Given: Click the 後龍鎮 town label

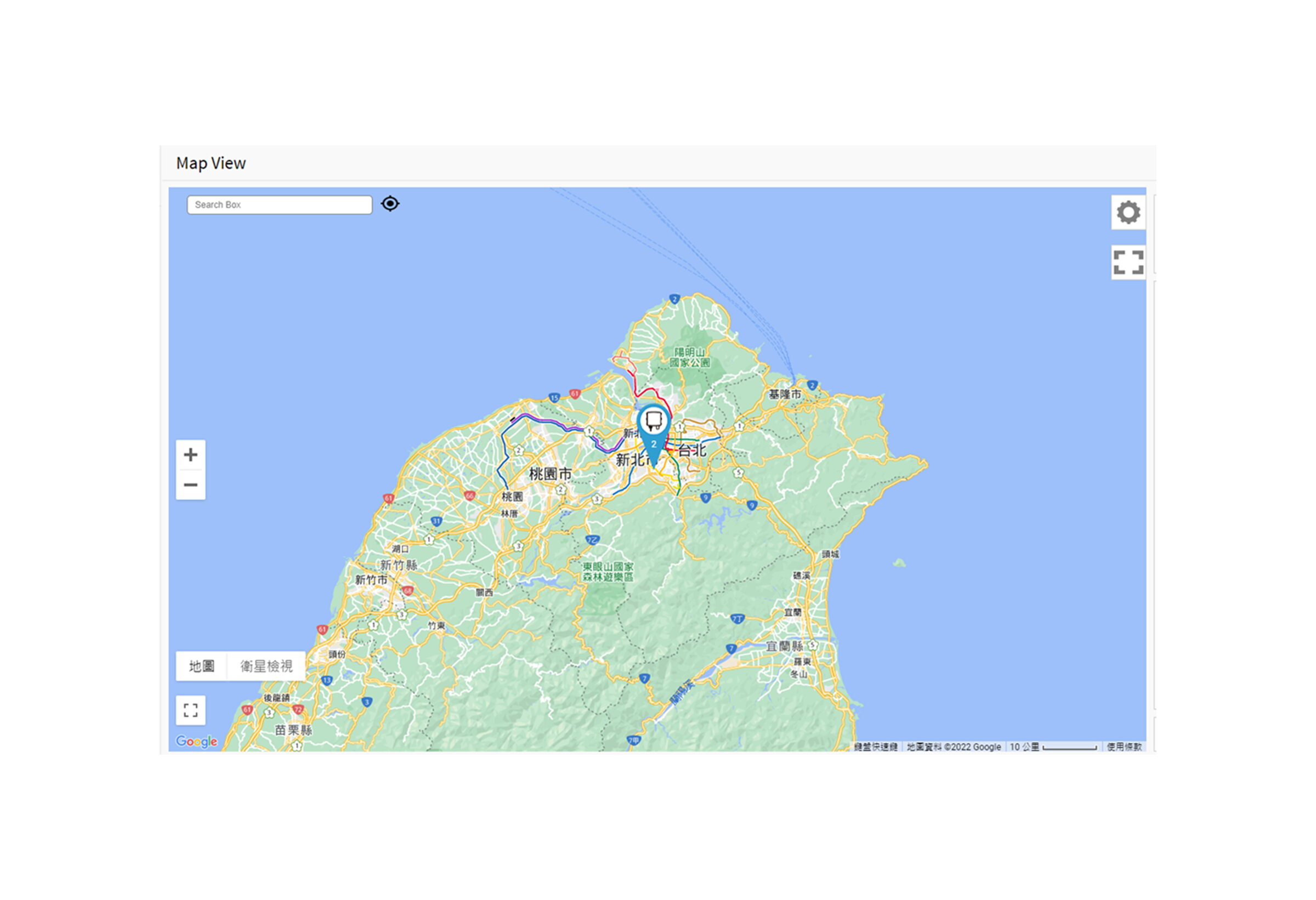Looking at the screenshot, I should [x=276, y=698].
